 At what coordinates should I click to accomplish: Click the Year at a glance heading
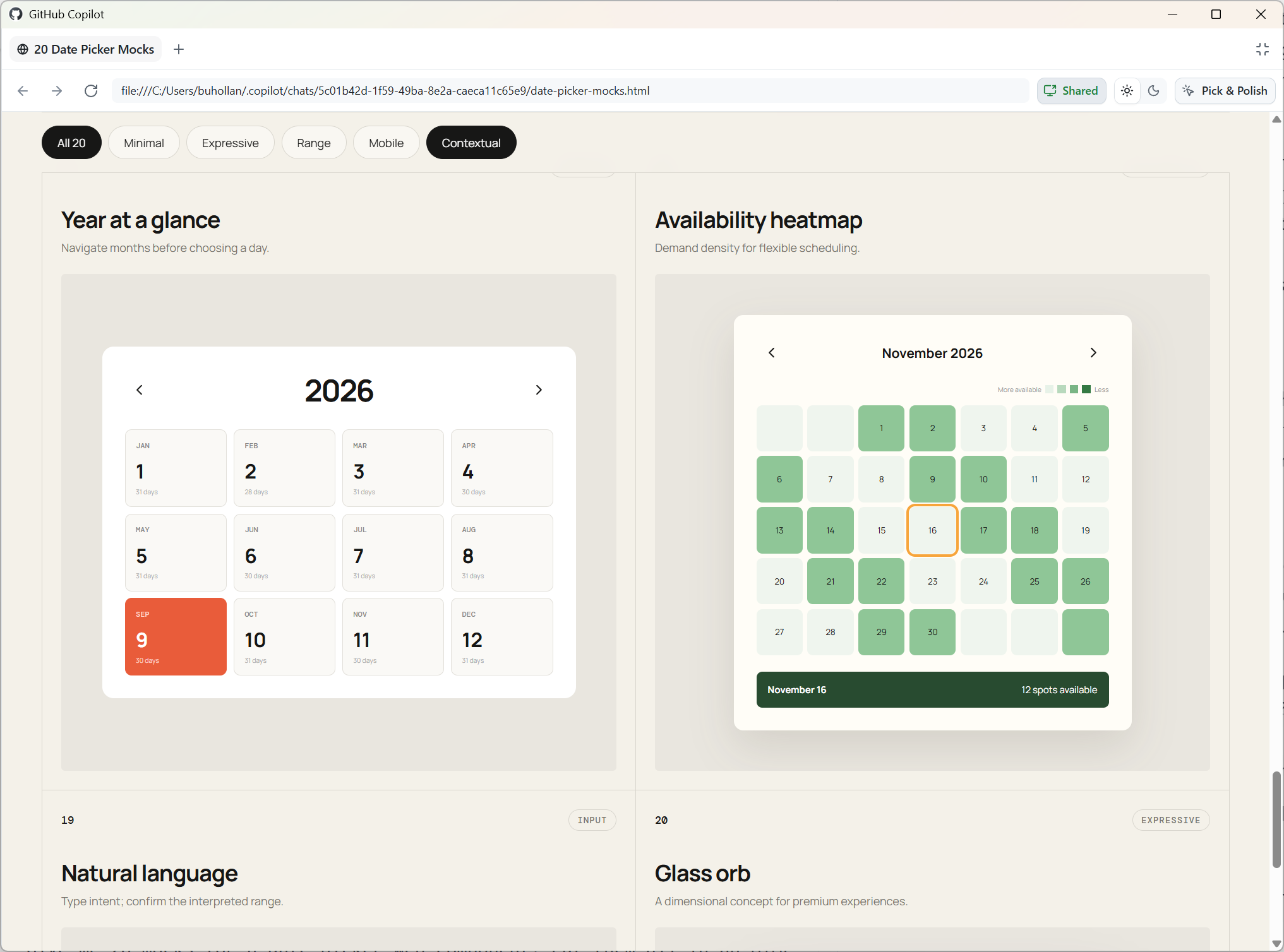point(141,220)
